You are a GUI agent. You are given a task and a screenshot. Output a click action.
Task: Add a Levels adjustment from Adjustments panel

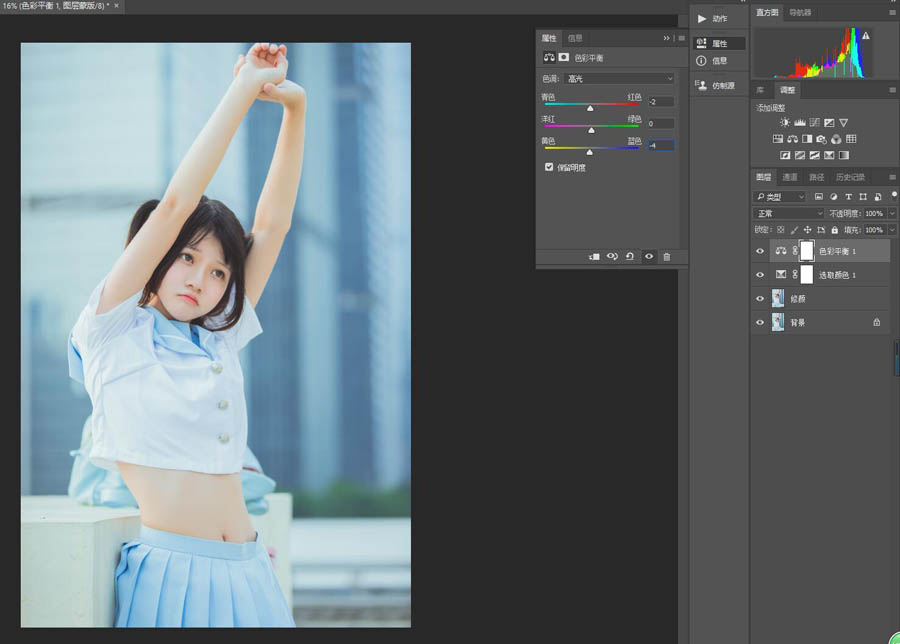coord(800,123)
